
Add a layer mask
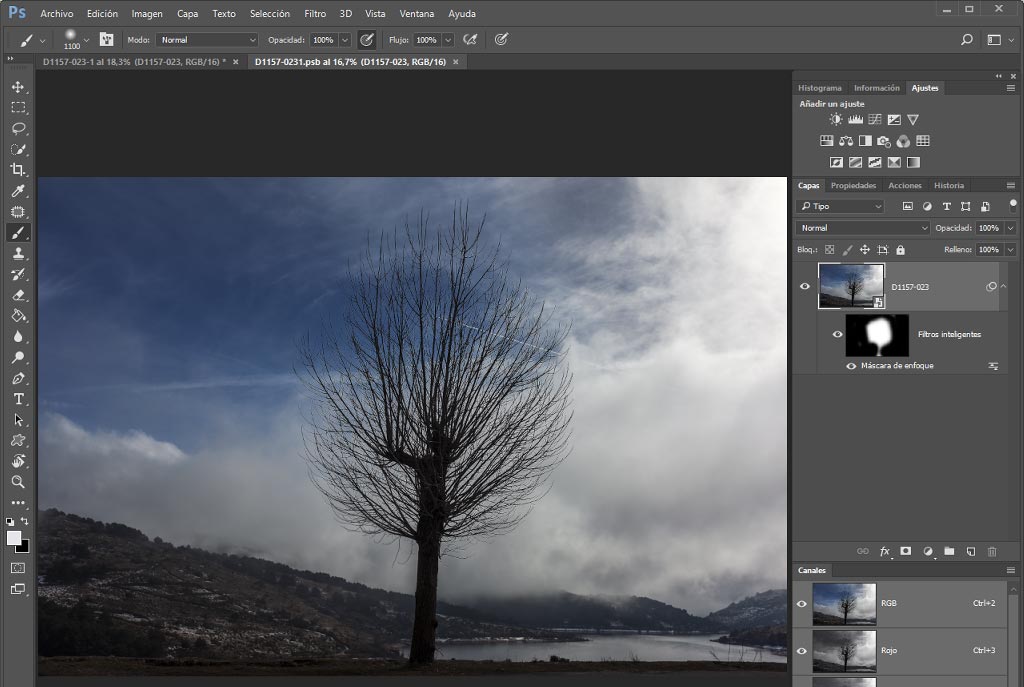click(x=906, y=551)
